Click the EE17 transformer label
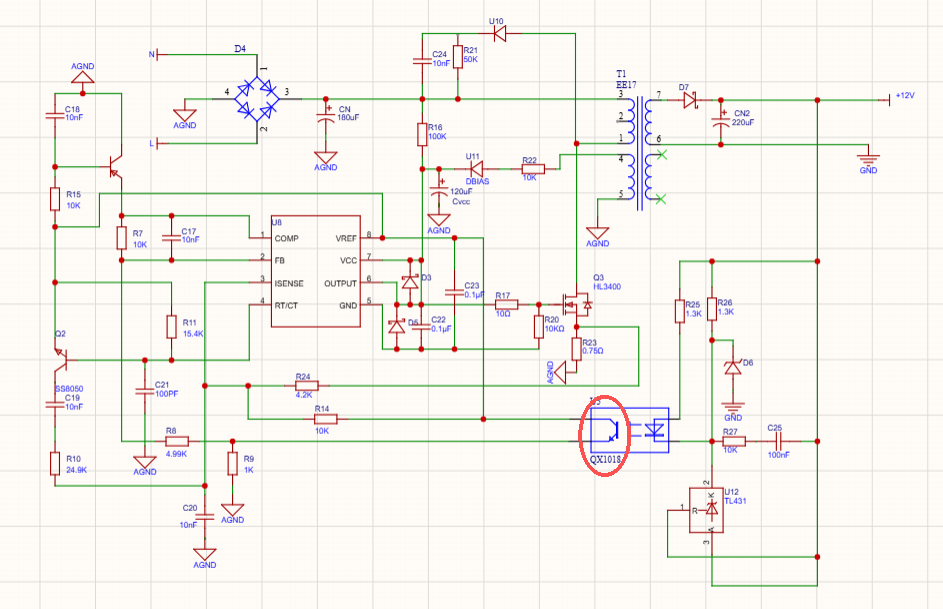This screenshot has width=943, height=609. [626, 85]
